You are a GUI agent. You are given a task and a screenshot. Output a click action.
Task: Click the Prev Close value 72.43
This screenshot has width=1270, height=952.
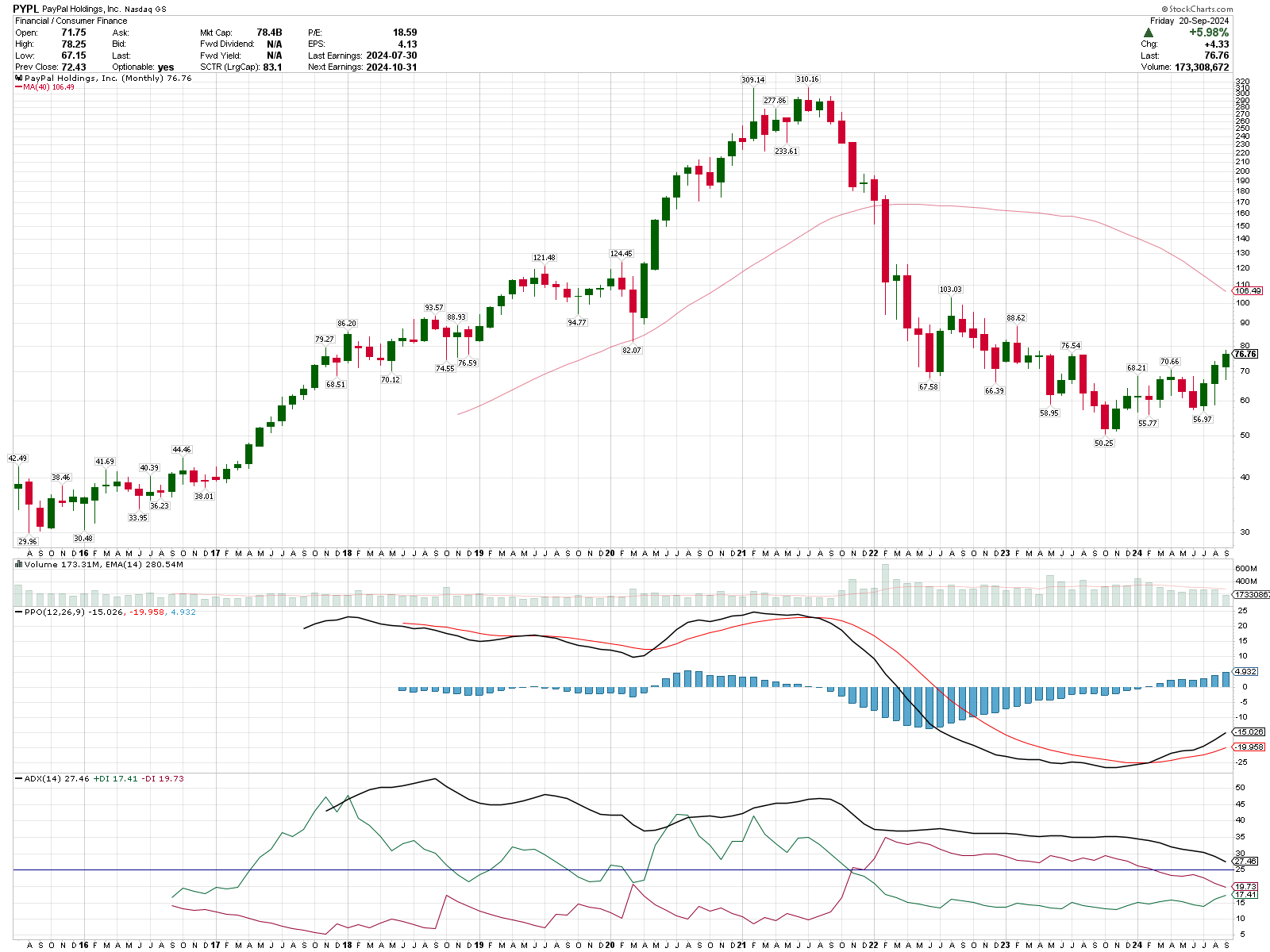[x=74, y=67]
